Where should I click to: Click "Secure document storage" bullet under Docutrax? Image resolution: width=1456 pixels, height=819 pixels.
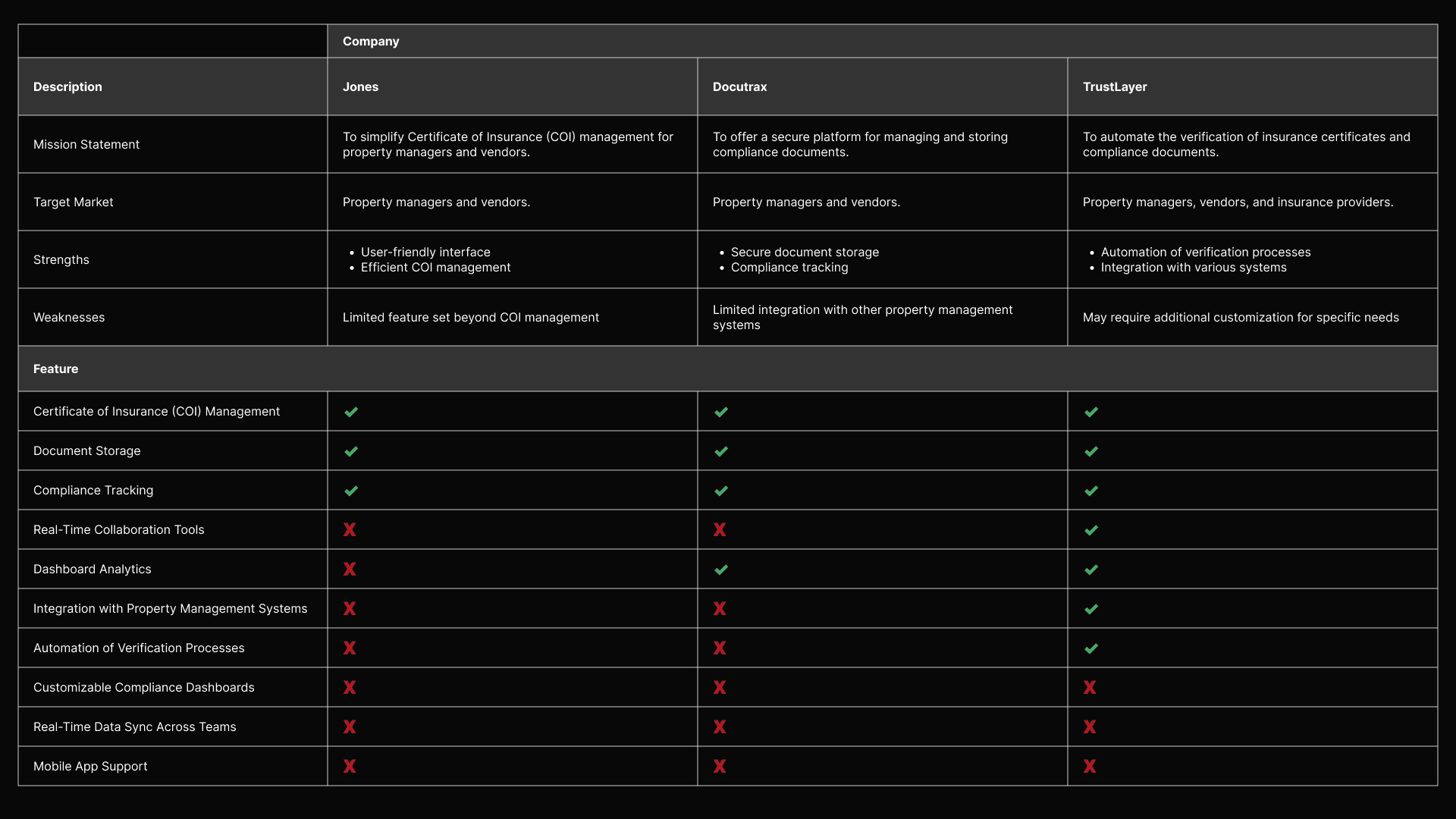[805, 252]
